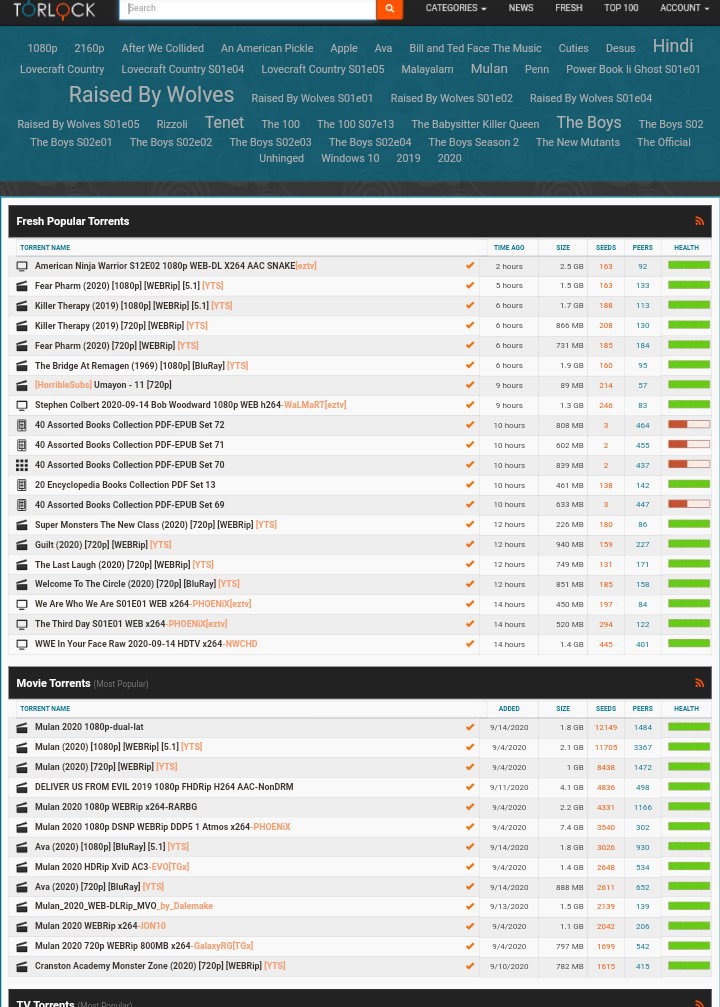This screenshot has height=1007, width=720.
Task: Click TV icon beside We Are Who We Are
Action: 22,604
